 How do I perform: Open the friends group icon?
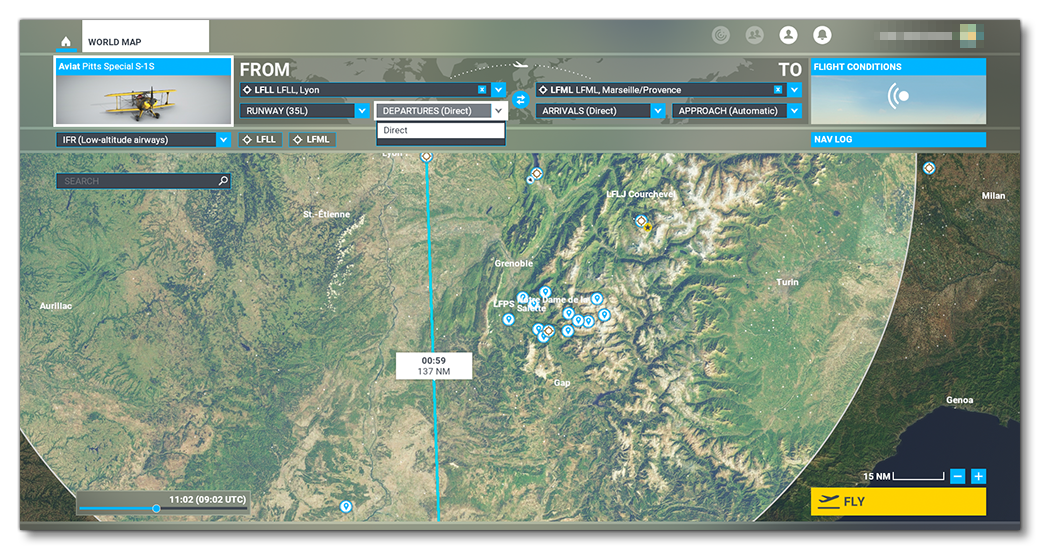pyautogui.click(x=755, y=35)
